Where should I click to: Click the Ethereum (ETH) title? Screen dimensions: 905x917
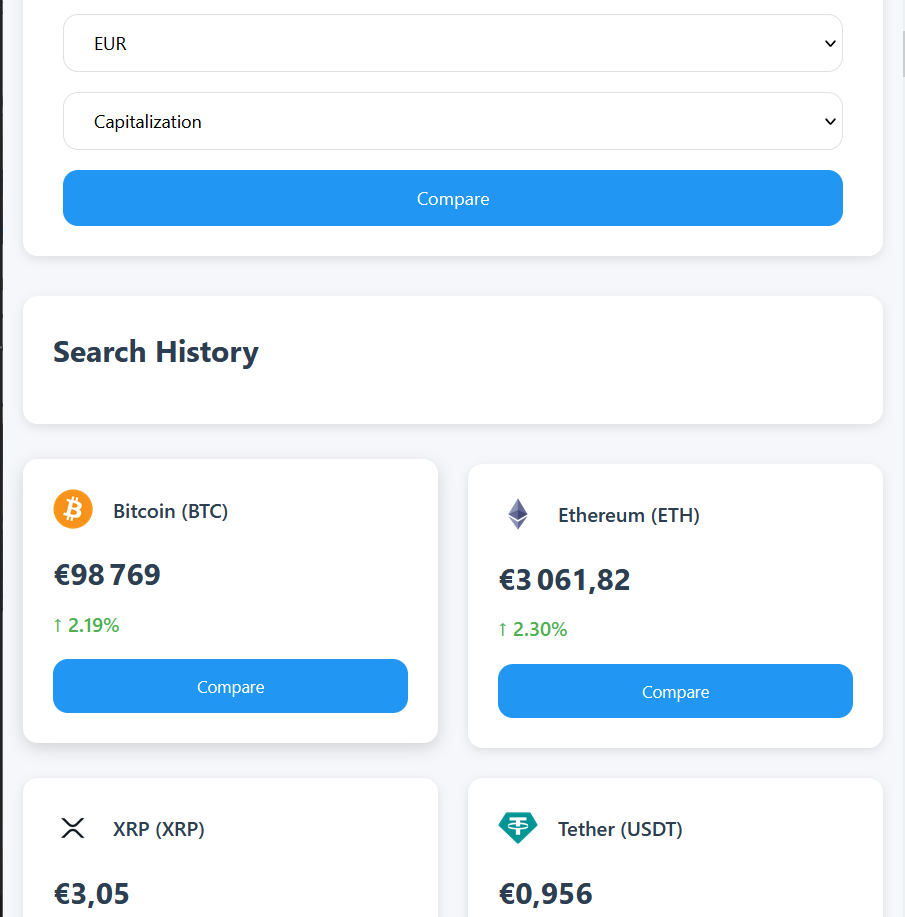tap(629, 516)
